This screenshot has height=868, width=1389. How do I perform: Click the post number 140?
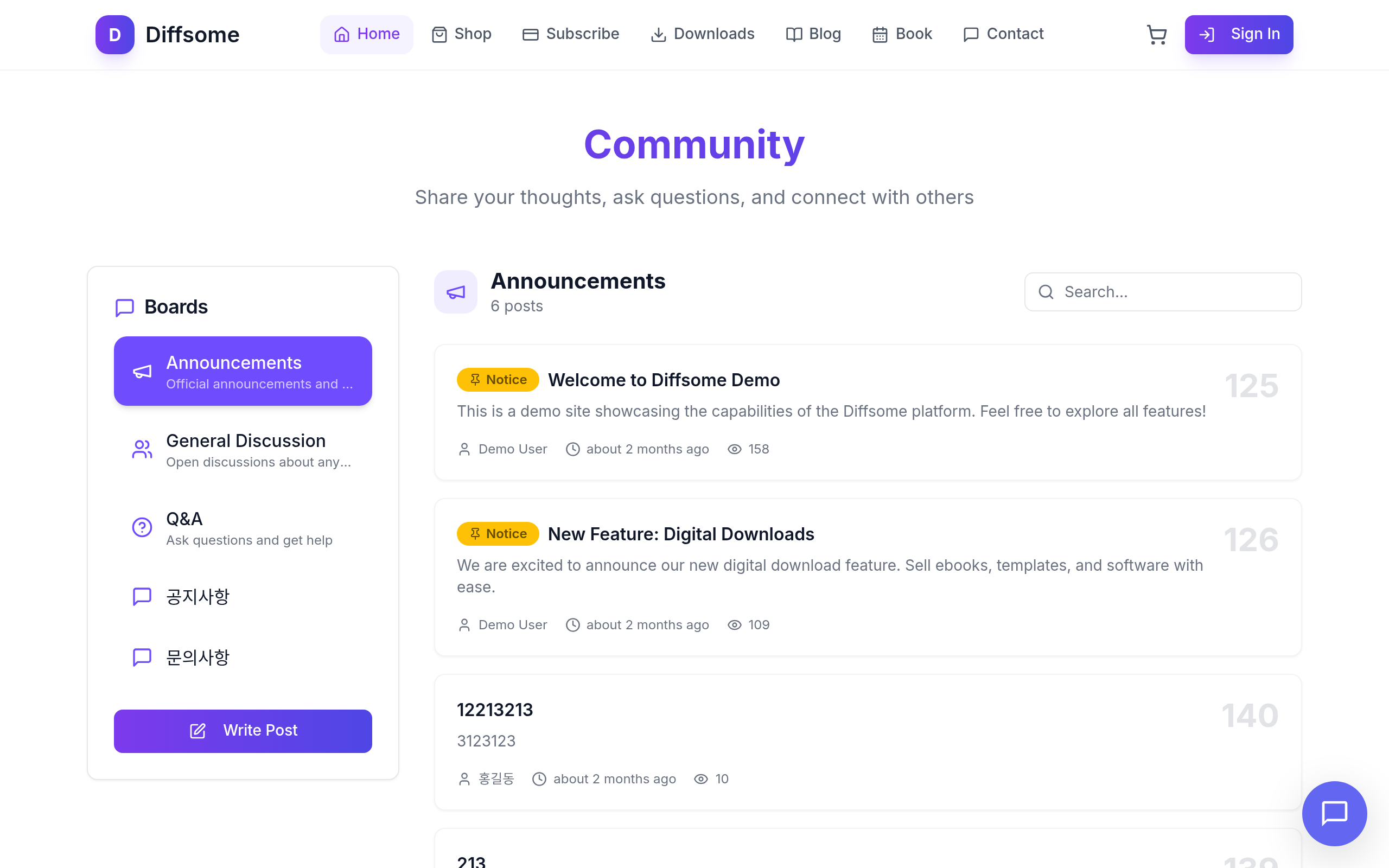pos(1250,716)
